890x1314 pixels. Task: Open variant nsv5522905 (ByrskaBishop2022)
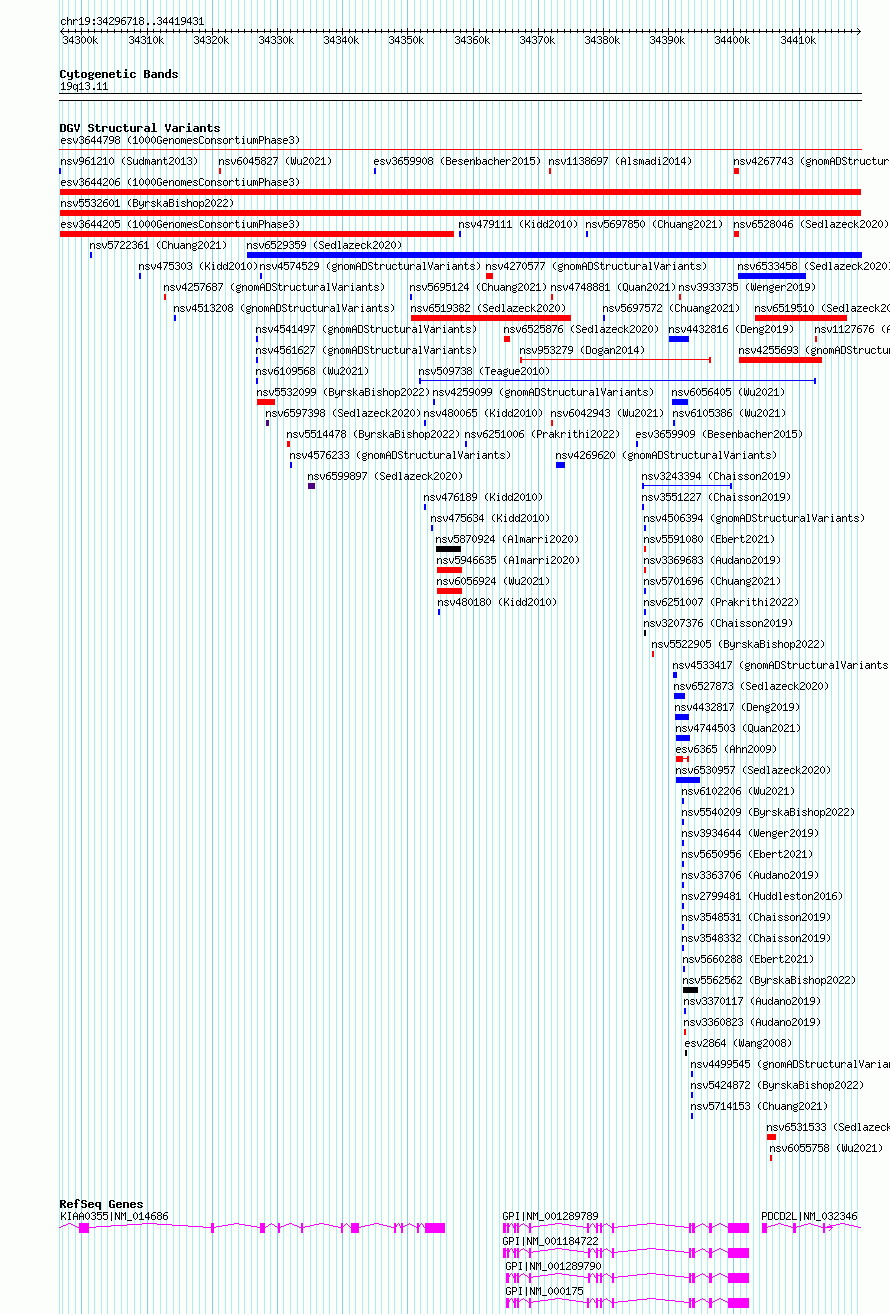[739, 645]
